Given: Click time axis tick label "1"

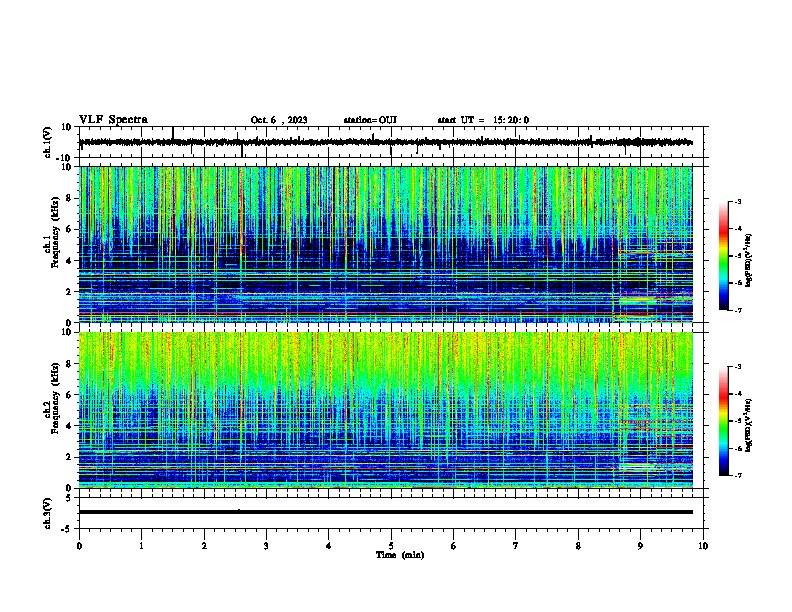Looking at the screenshot, I should (x=141, y=546).
